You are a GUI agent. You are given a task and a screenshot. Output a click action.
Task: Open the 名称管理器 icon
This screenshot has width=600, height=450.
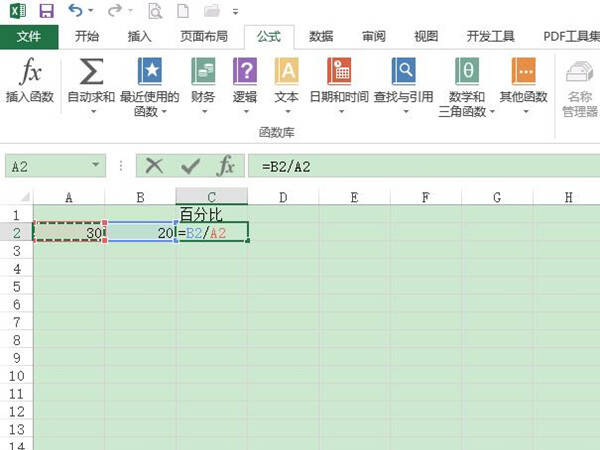point(579,72)
